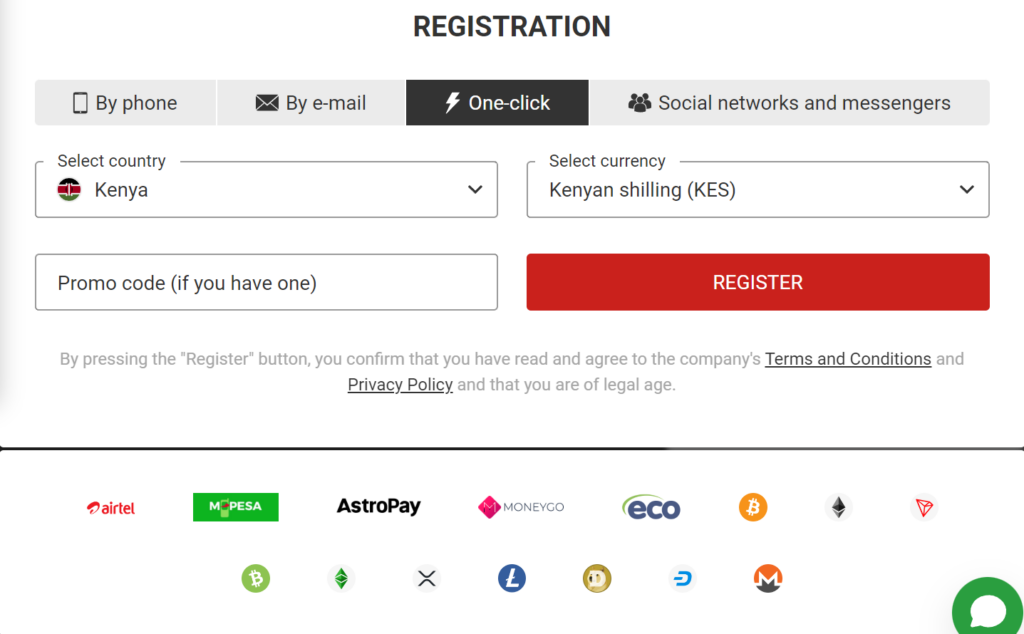The width and height of the screenshot is (1024, 634).
Task: Open the Terms and Conditions link
Action: point(848,358)
